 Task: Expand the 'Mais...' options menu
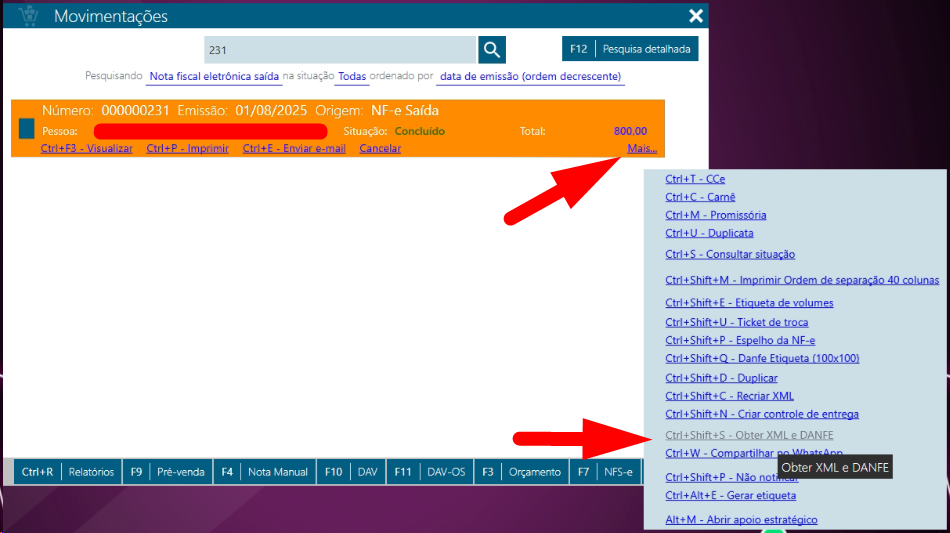(x=642, y=149)
